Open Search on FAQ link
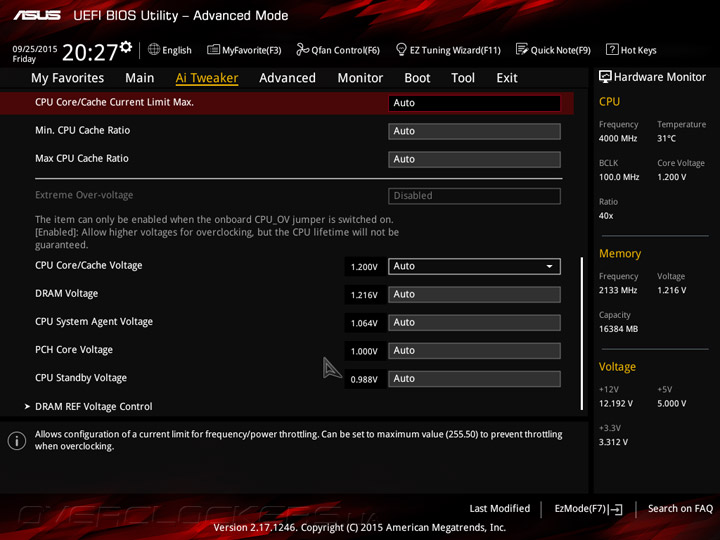This screenshot has width=720, height=540. tap(680, 509)
